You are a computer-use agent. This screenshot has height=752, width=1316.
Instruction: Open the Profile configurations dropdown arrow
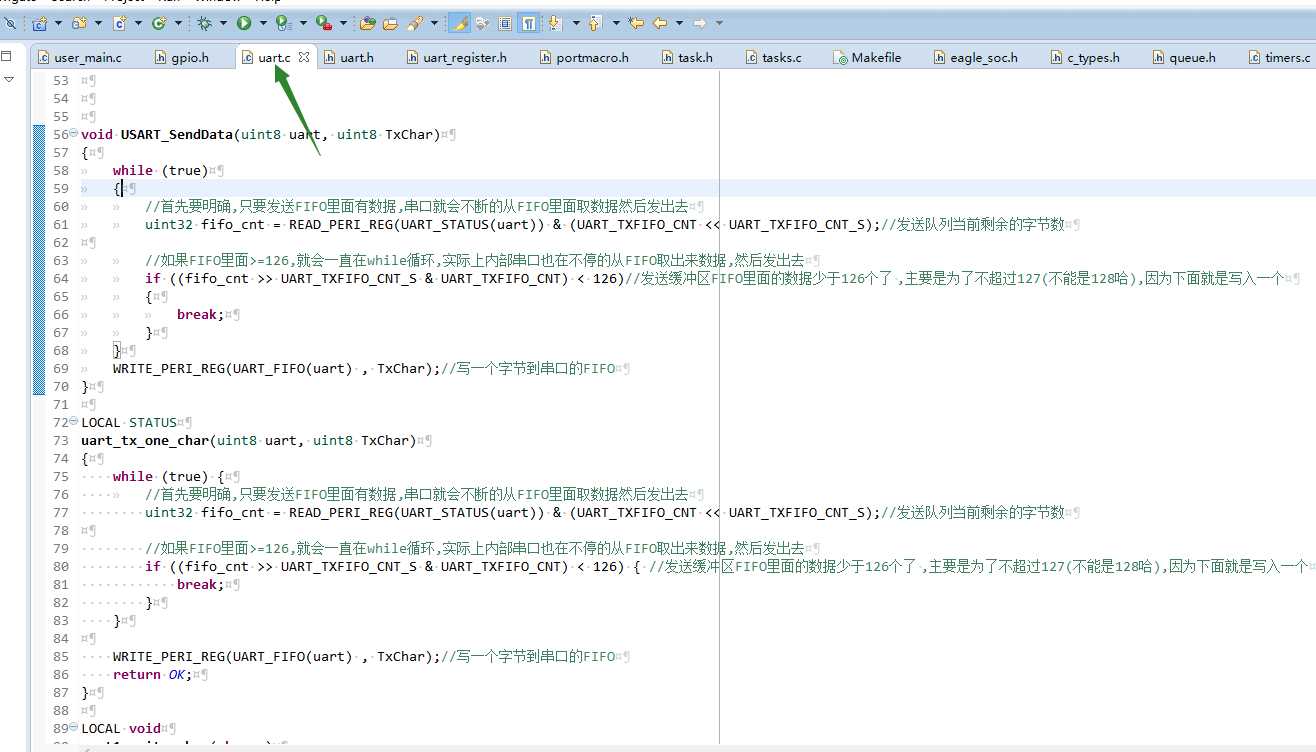[x=303, y=22]
